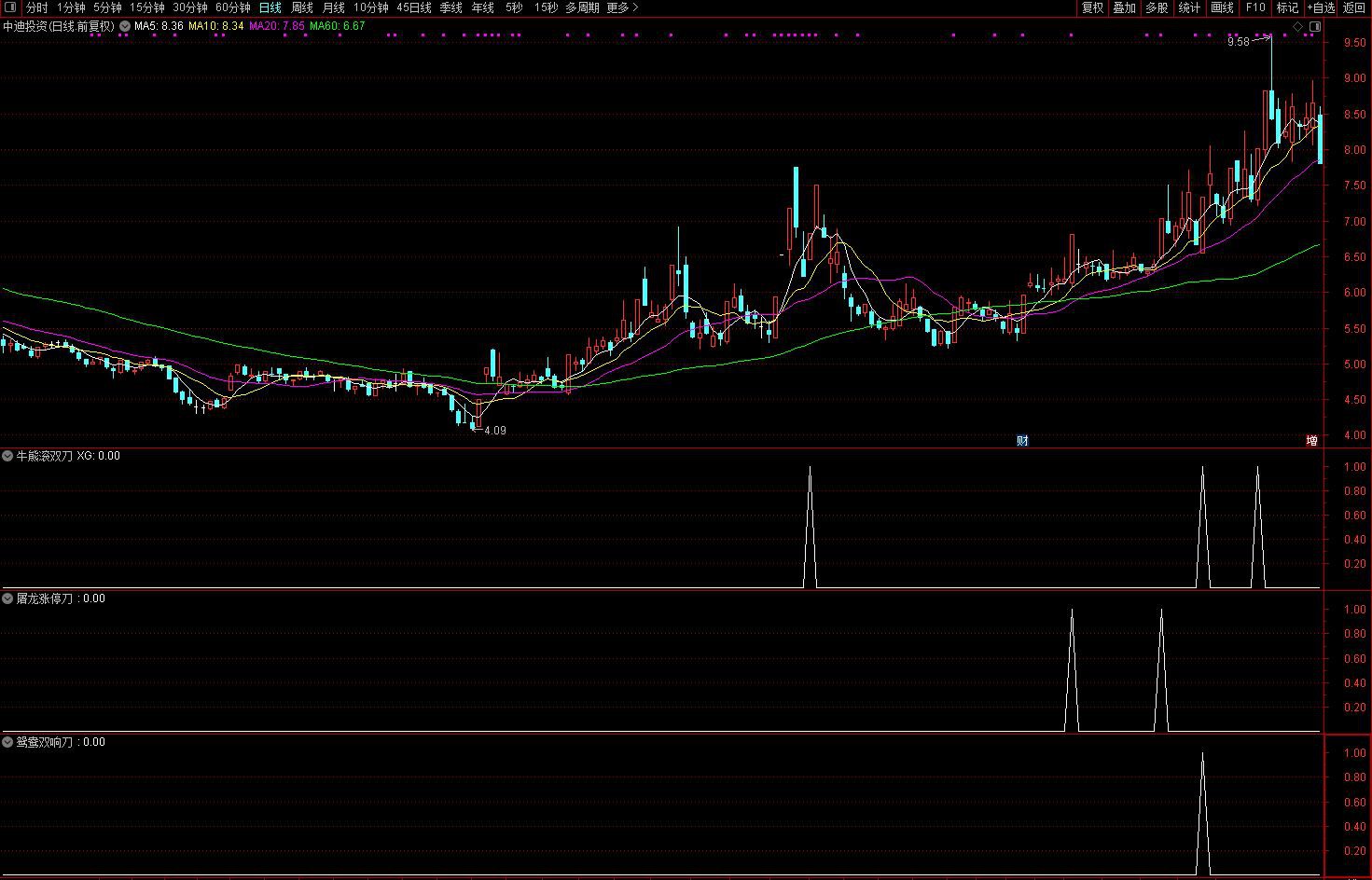
Task: Switch to 15秒 period
Action: [x=546, y=7]
